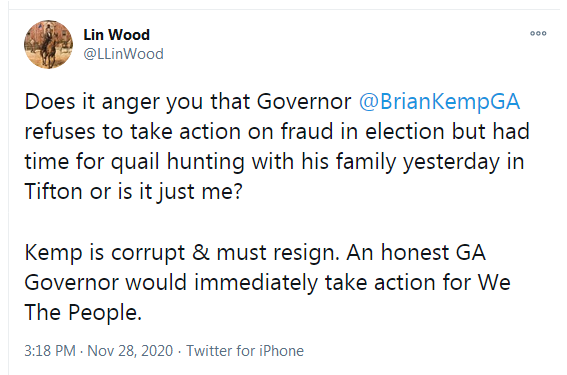Click the word Tifton in the tweet
567x375 pixels.
point(54,191)
